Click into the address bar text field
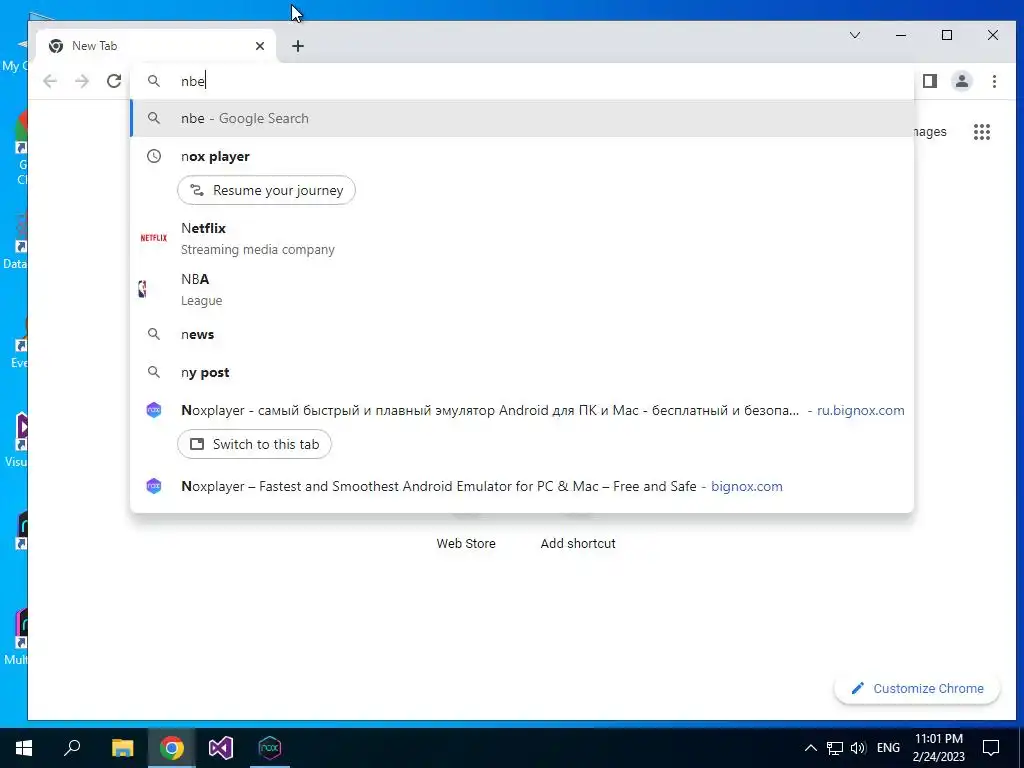This screenshot has height=768, width=1024. [522, 81]
